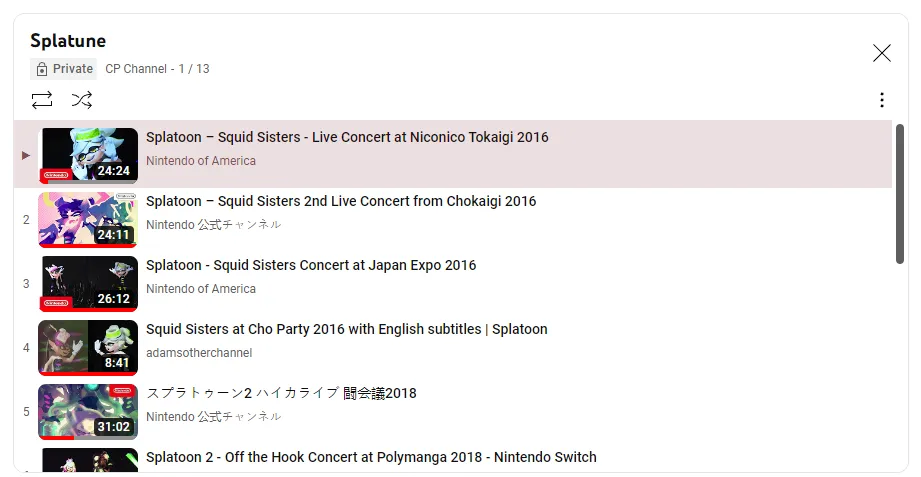
Task: Play スプラトゥーン2 ハイカライブ 闘会議2018 video
Action: pos(281,393)
